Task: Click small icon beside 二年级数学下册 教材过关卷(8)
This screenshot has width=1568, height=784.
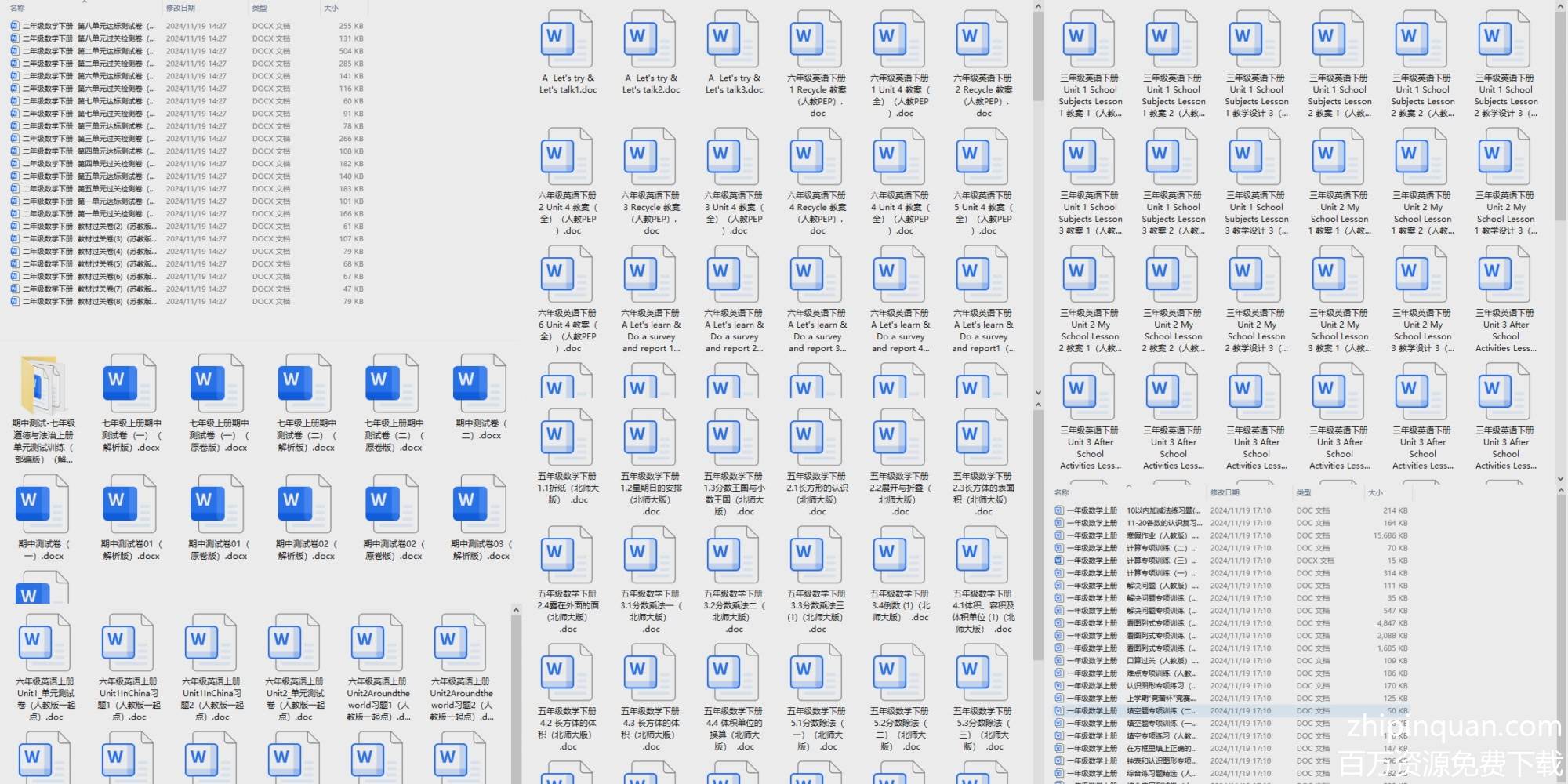Action: pyautogui.click(x=14, y=301)
